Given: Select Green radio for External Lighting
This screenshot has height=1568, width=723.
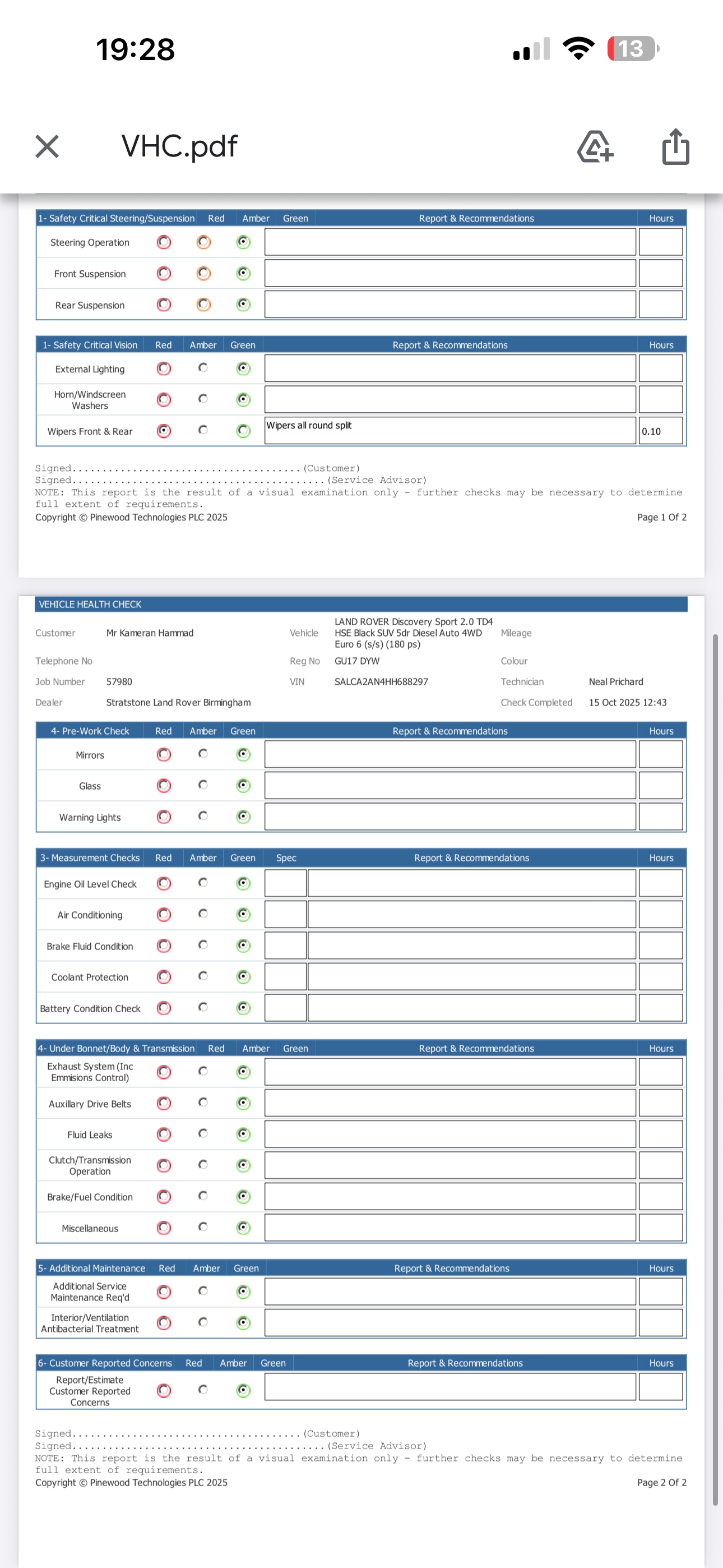Looking at the screenshot, I should pos(243,368).
